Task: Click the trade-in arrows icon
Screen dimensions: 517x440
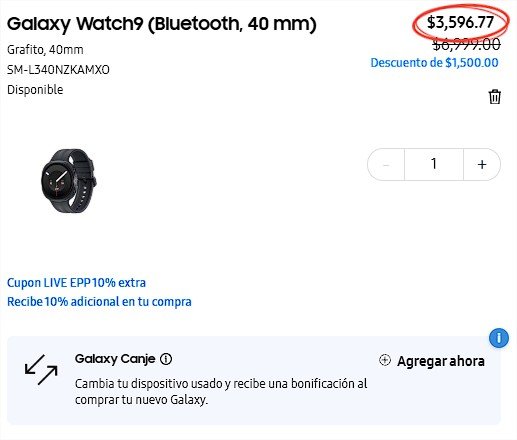Action: pyautogui.click(x=41, y=370)
